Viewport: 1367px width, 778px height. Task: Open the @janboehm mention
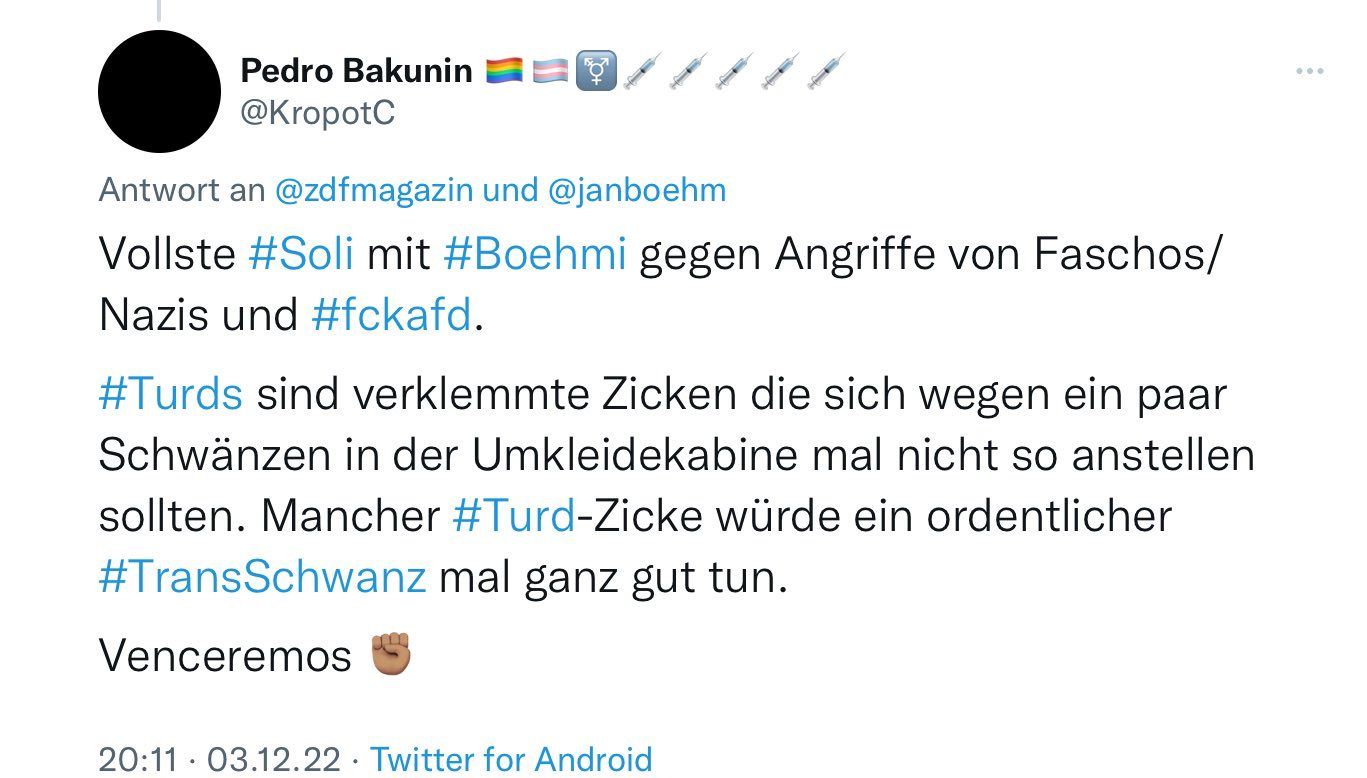point(637,190)
